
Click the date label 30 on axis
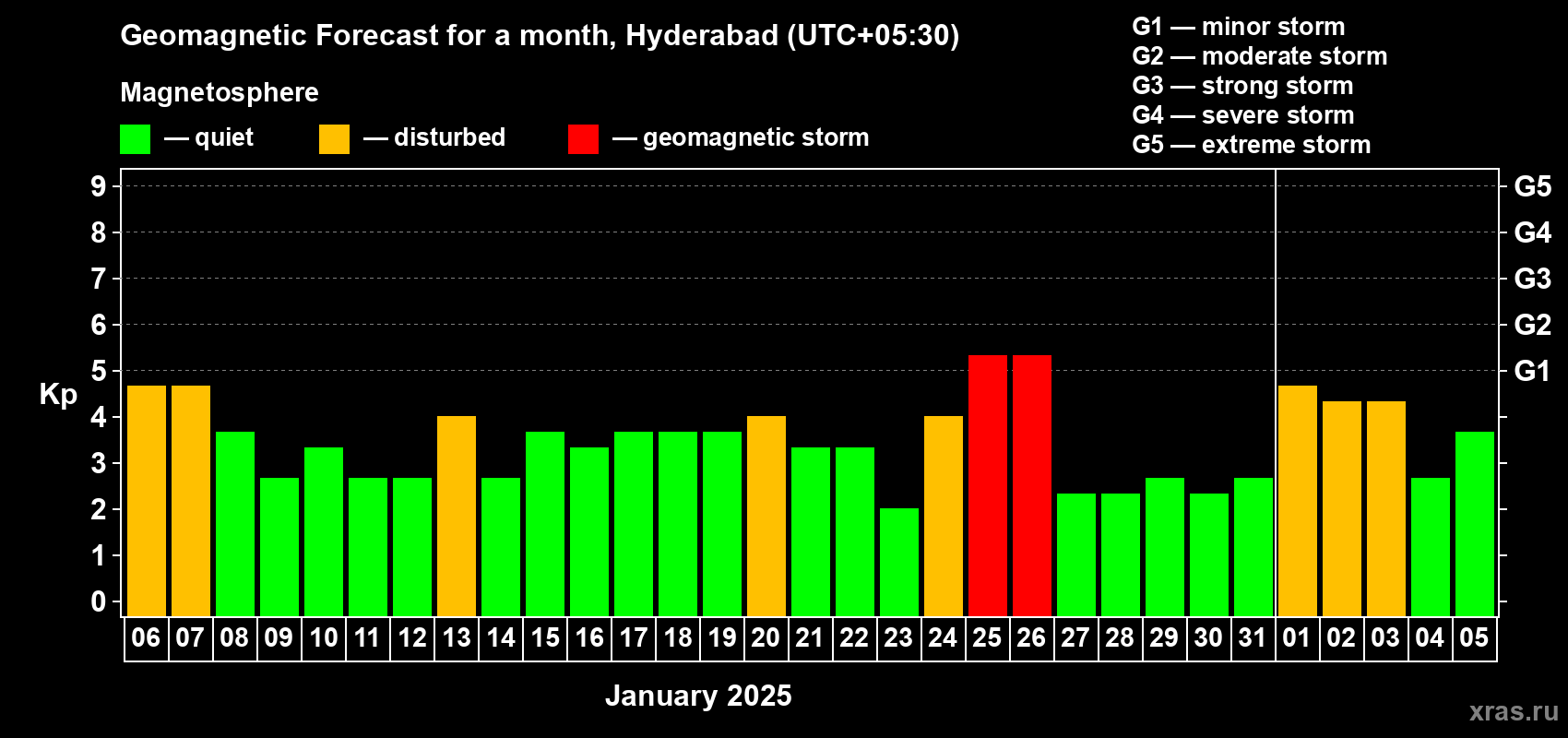1208,637
